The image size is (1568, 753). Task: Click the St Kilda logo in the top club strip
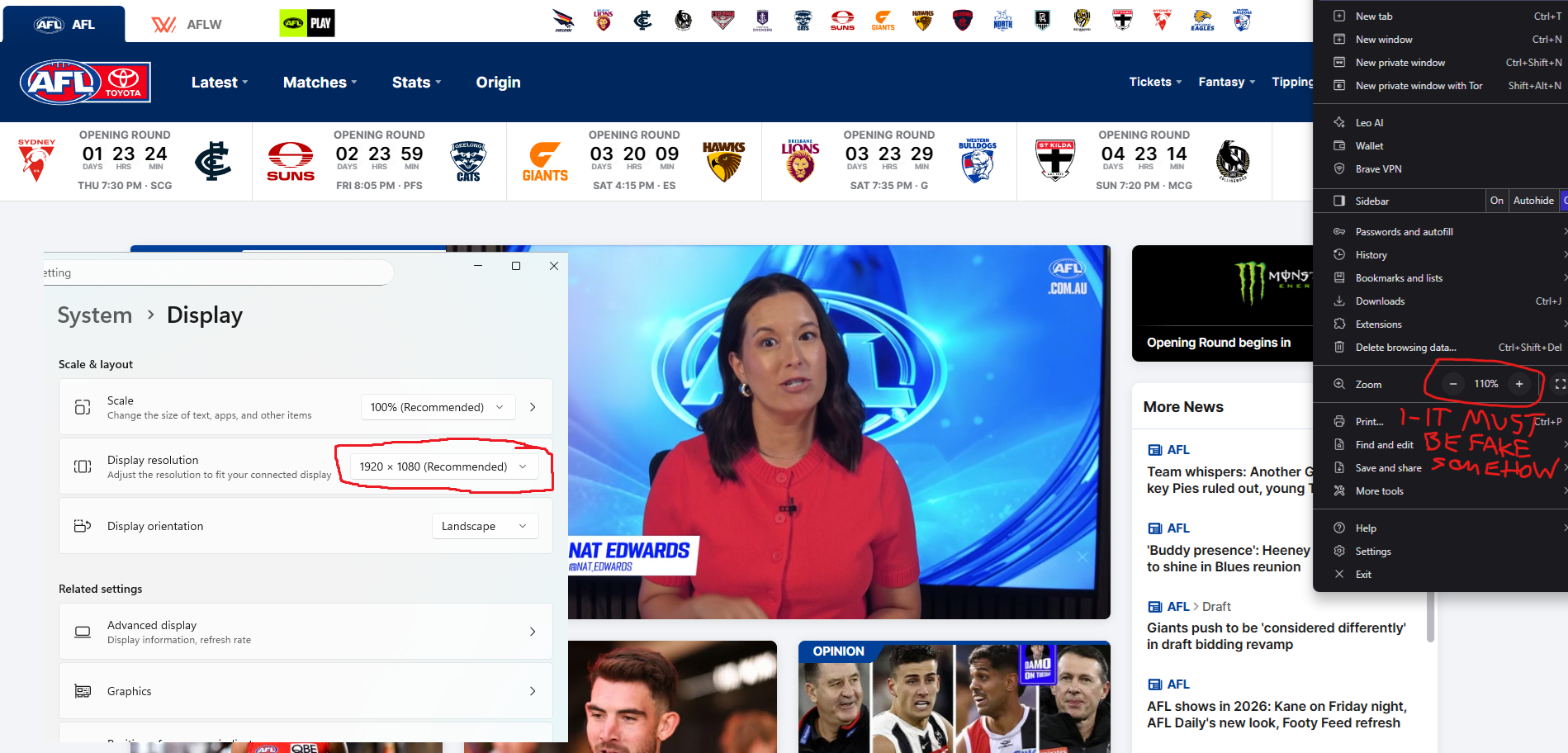tap(1122, 21)
